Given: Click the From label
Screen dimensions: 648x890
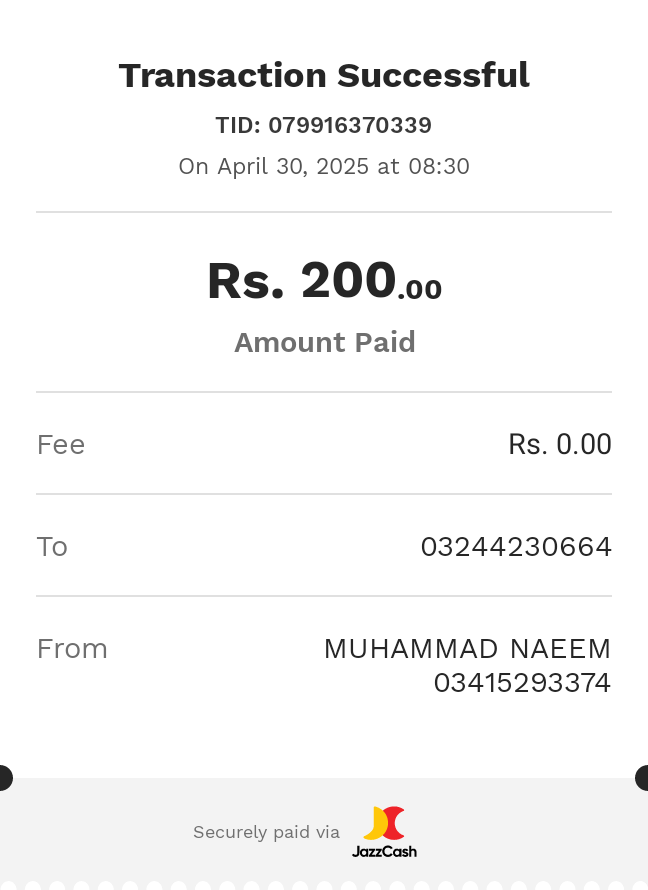Looking at the screenshot, I should point(72,649).
